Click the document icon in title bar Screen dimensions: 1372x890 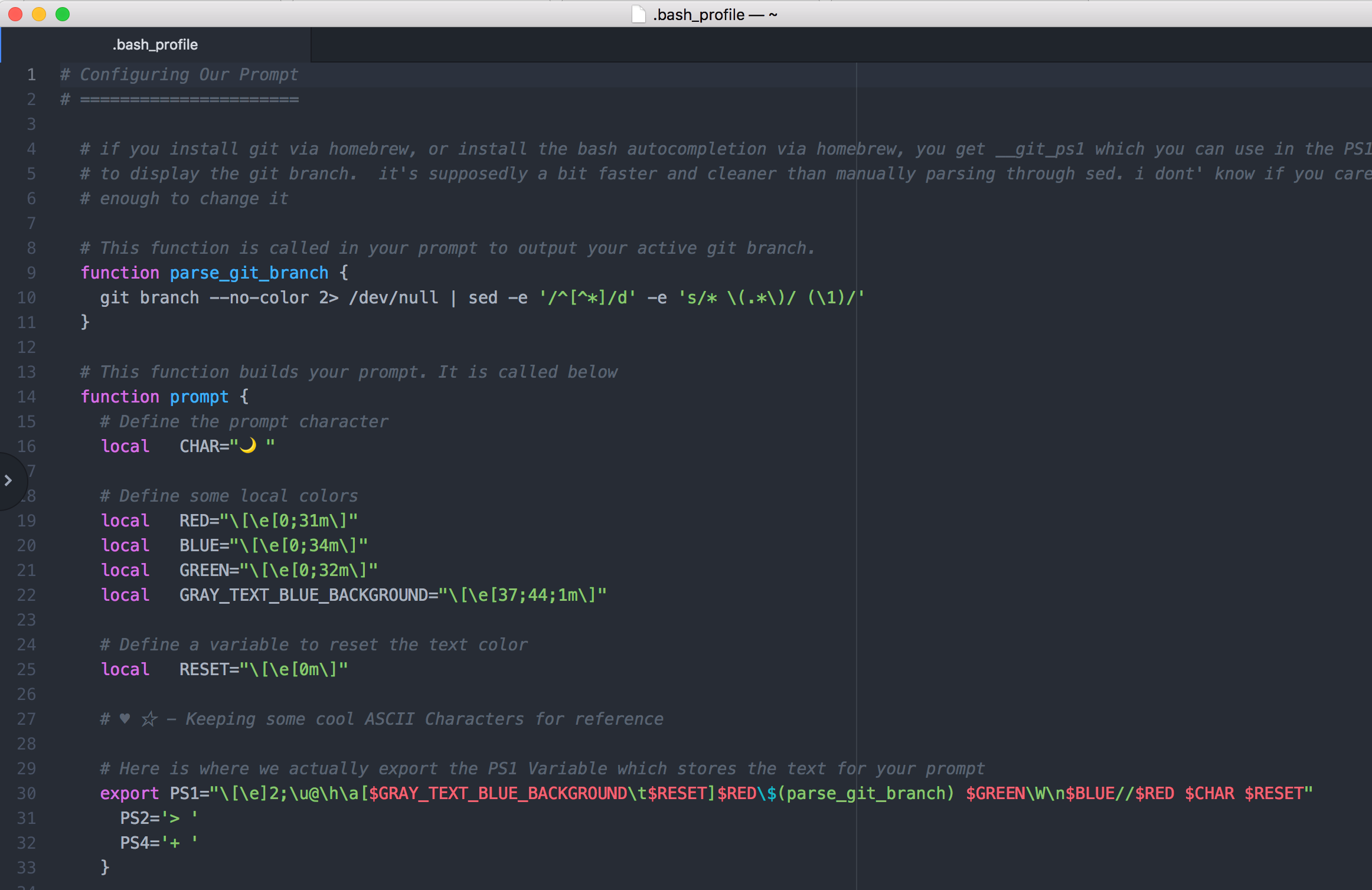pyautogui.click(x=638, y=14)
